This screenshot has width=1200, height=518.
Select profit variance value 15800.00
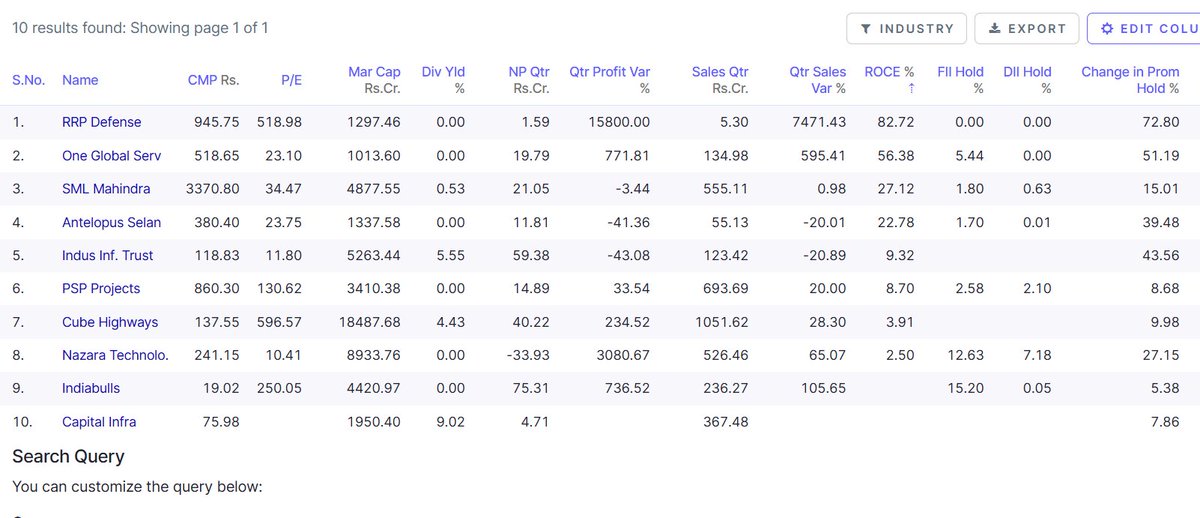[x=621, y=122]
